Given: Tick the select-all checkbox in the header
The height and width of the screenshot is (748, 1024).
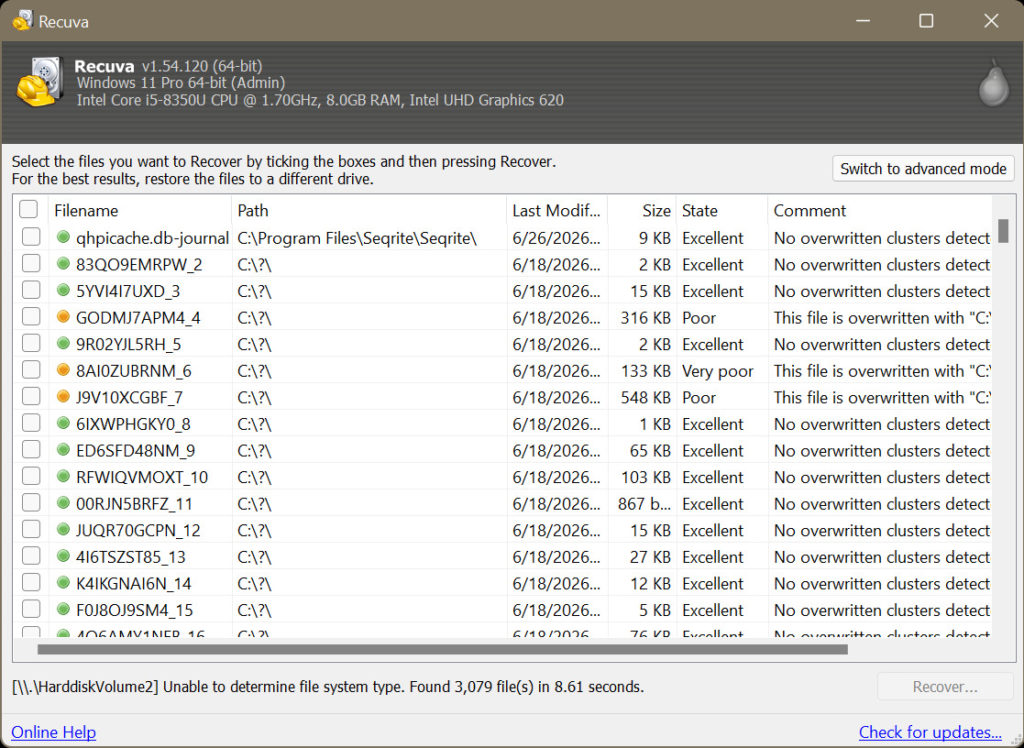Looking at the screenshot, I should coord(29,210).
